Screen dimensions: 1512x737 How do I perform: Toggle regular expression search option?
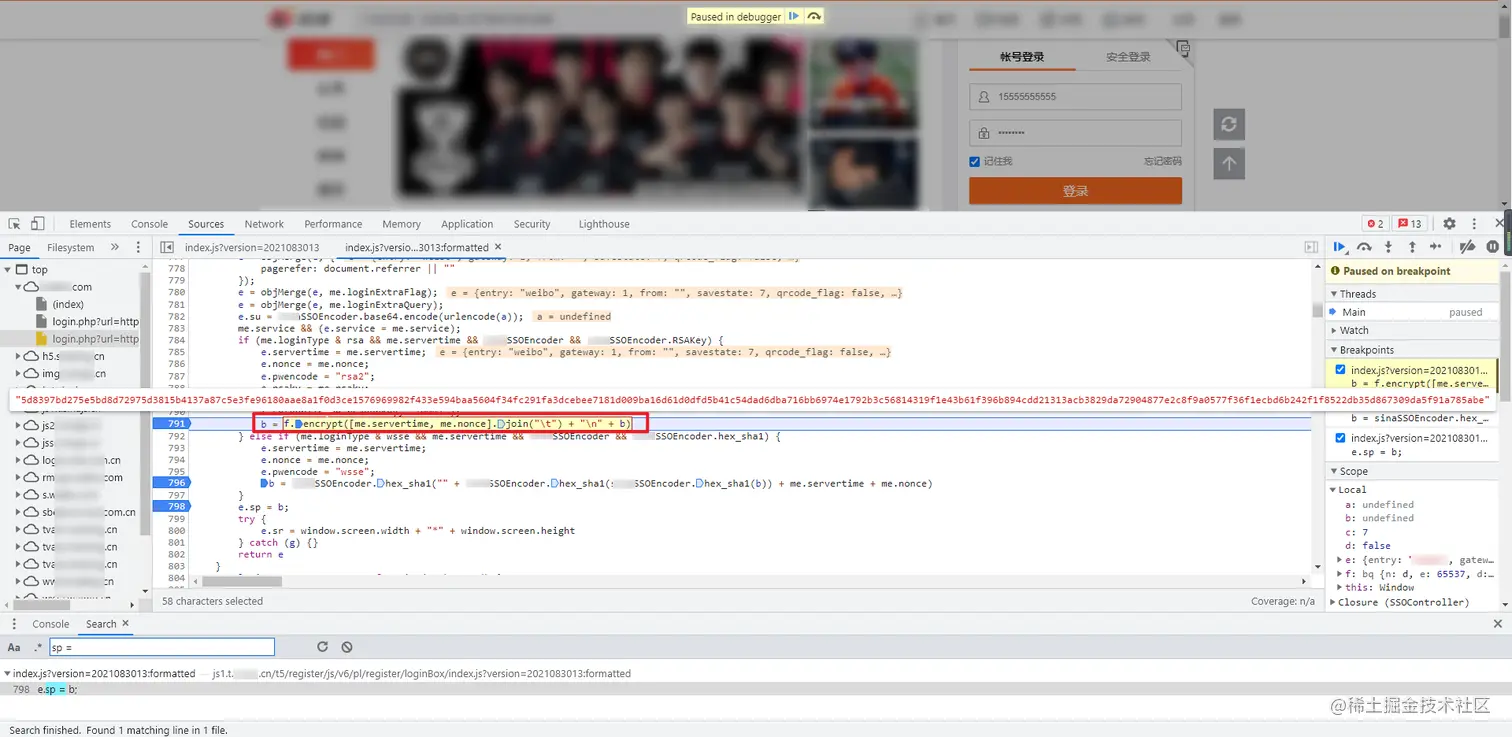click(38, 647)
